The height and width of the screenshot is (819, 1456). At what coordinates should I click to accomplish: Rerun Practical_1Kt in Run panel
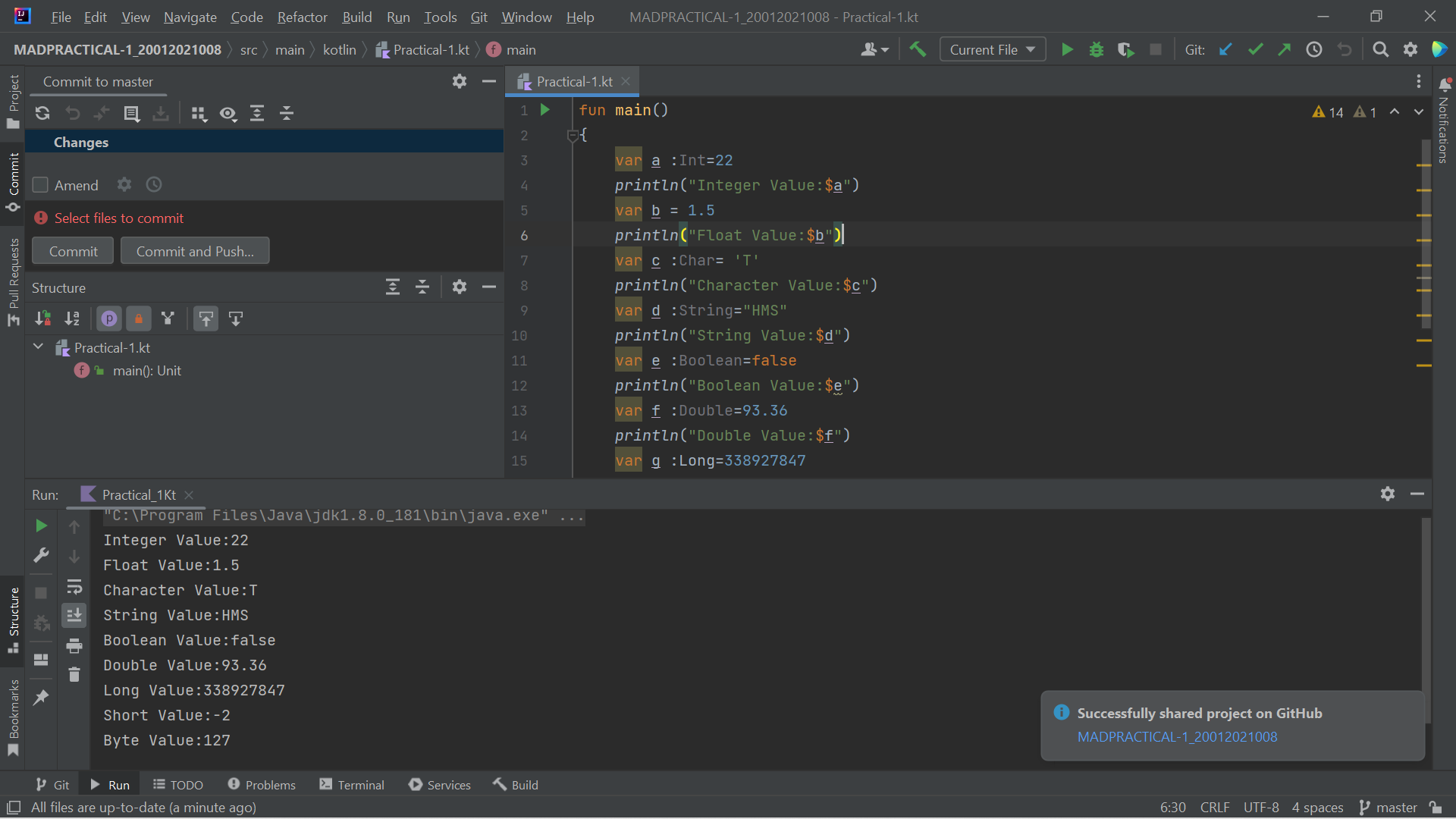coord(41,526)
